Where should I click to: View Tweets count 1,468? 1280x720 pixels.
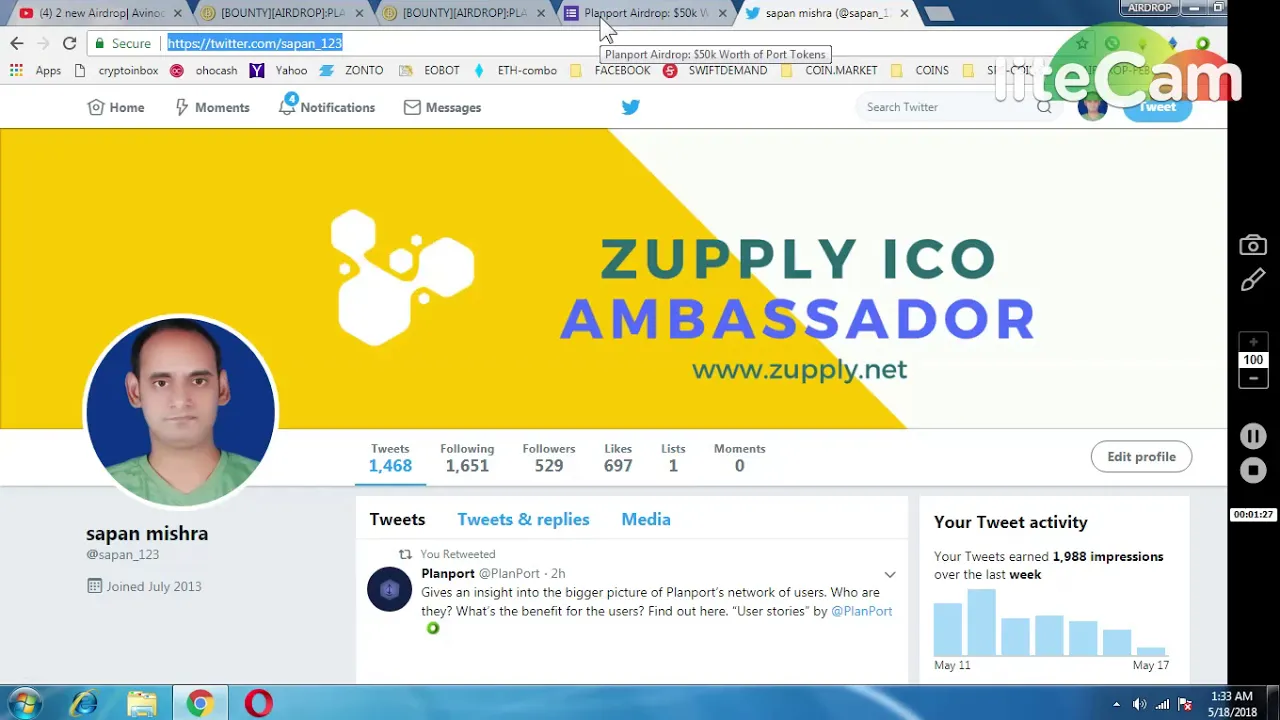tap(390, 458)
